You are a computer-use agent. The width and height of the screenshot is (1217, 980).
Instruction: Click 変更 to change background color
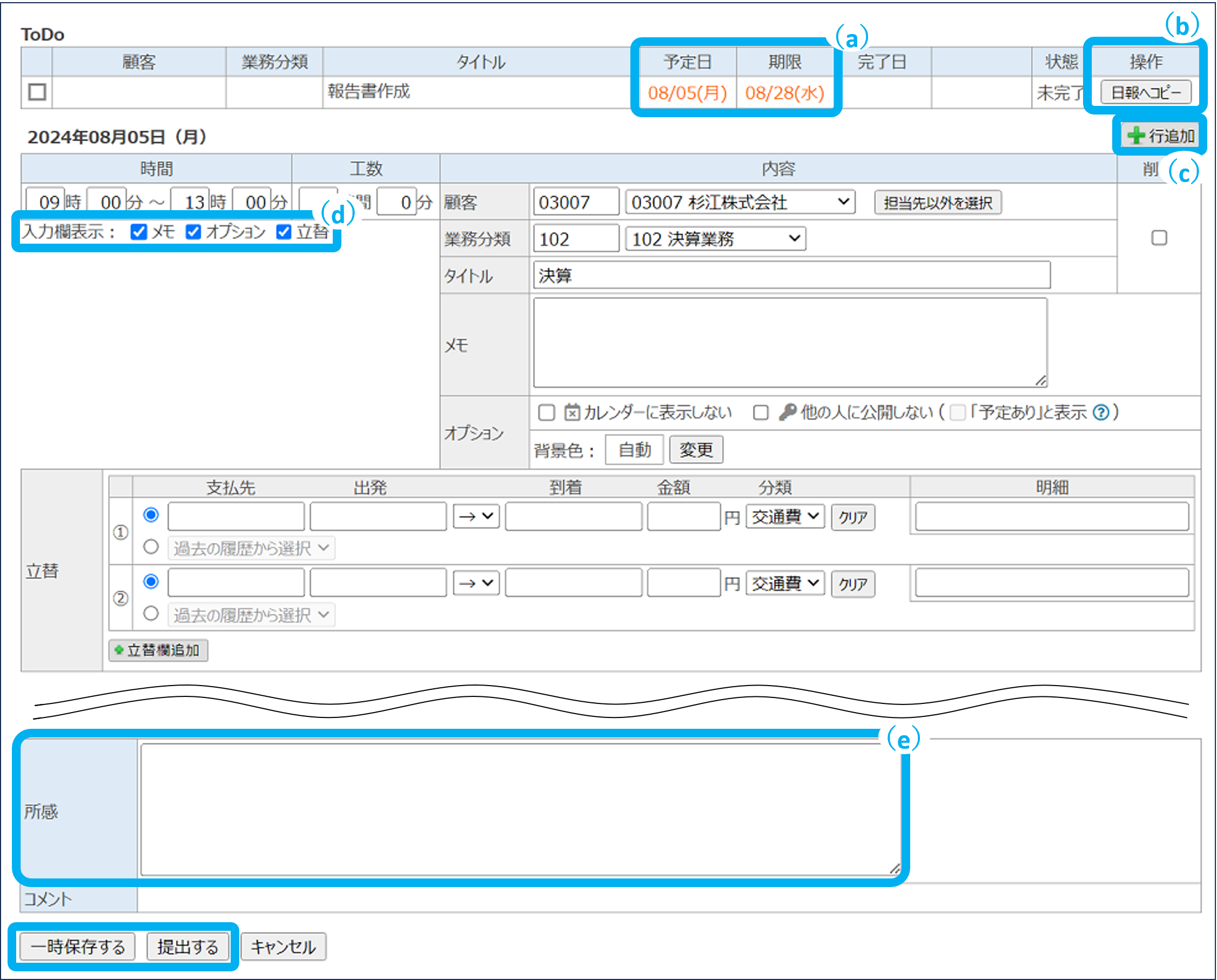click(x=695, y=450)
